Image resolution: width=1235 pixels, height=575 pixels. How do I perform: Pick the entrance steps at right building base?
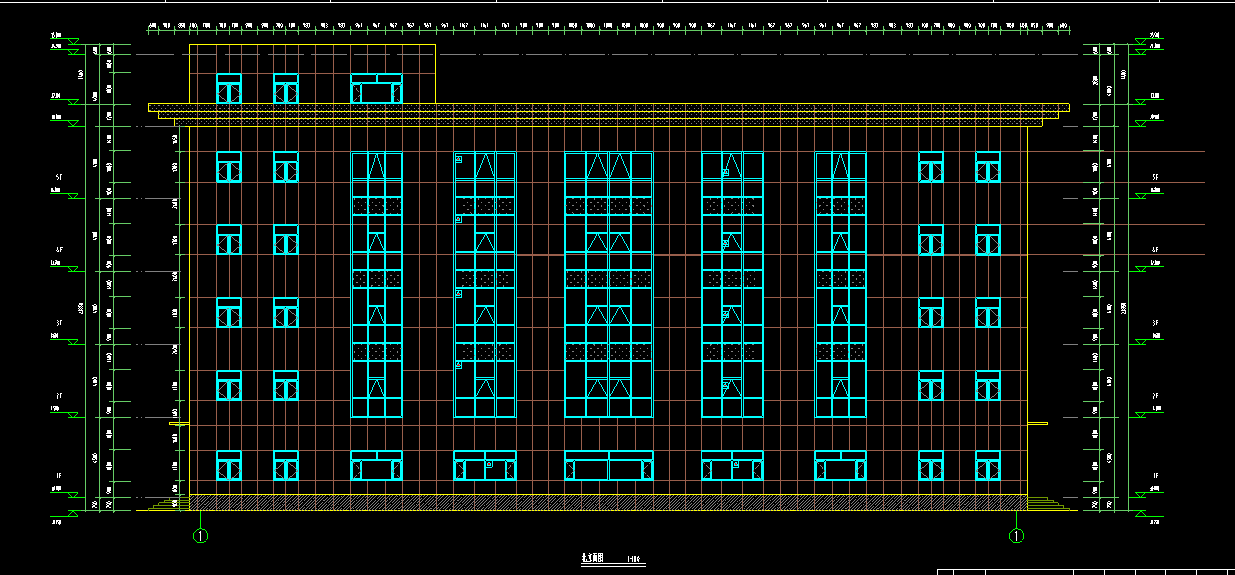coord(1048,504)
